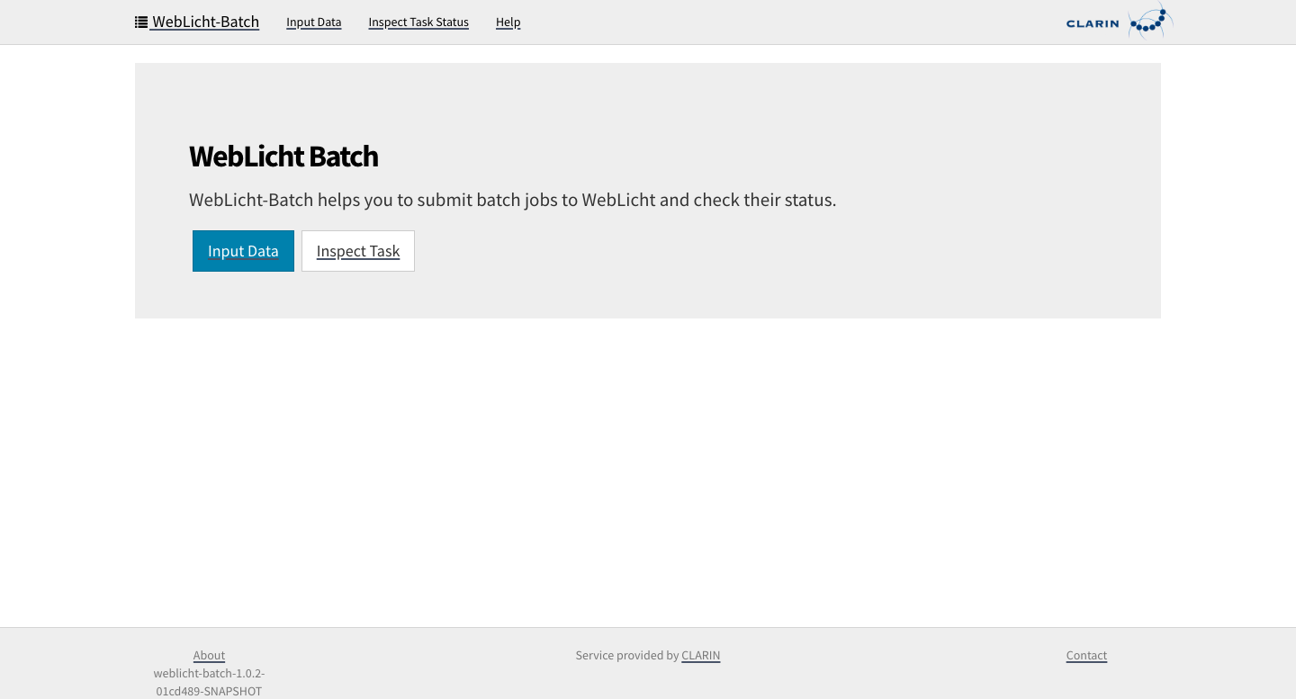
Task: Open the WebLicht-Batch brand link
Action: [x=205, y=22]
